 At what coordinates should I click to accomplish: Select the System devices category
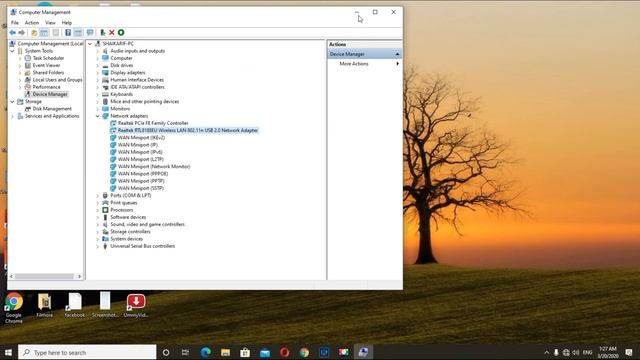[x=127, y=239]
